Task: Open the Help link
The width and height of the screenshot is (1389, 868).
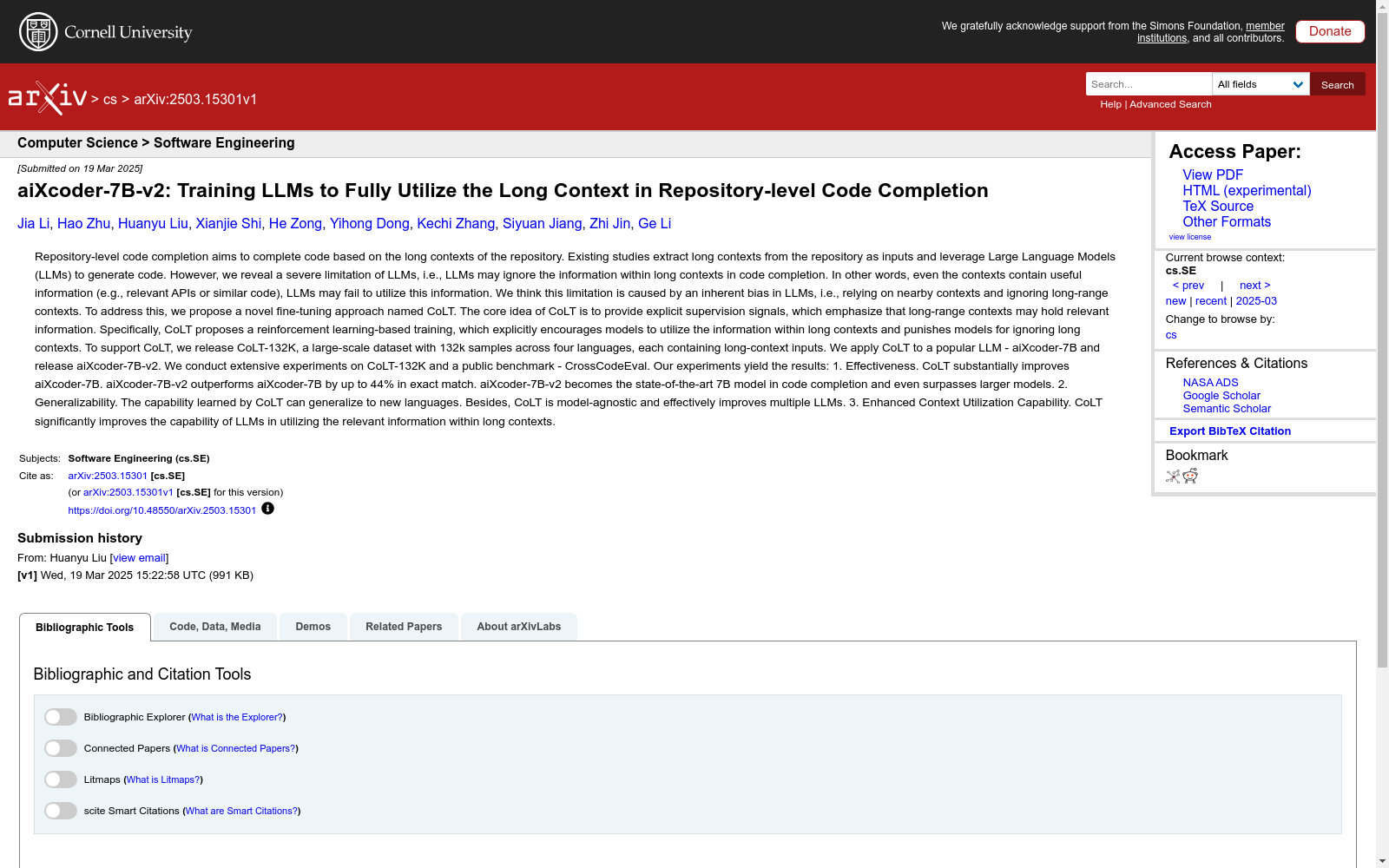Action: coord(1110,104)
